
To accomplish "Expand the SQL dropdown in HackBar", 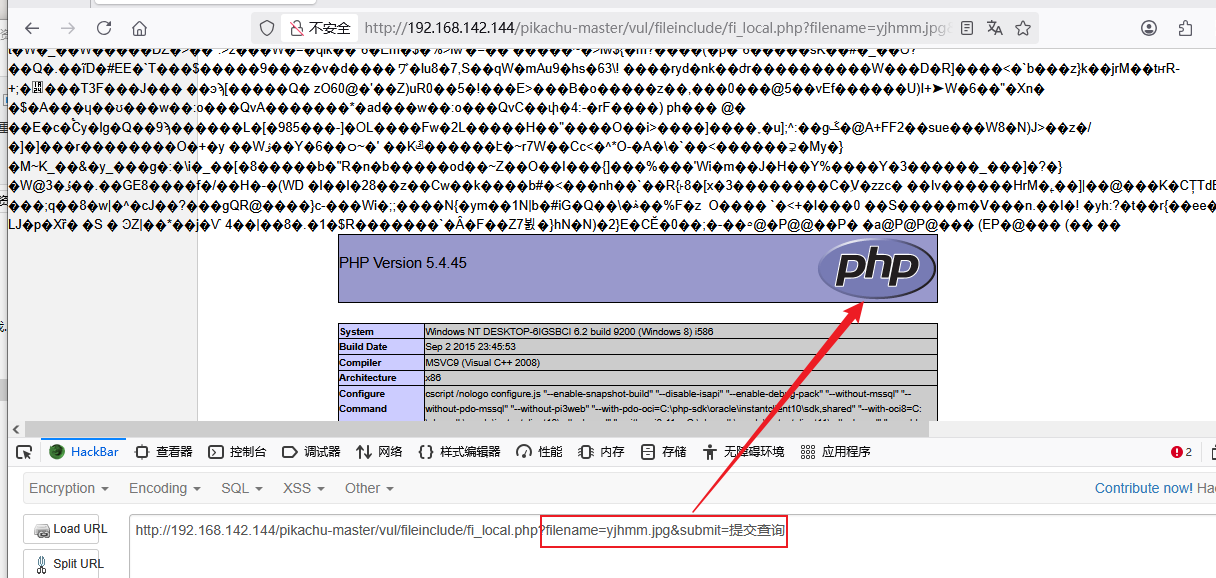I will tap(242, 488).
